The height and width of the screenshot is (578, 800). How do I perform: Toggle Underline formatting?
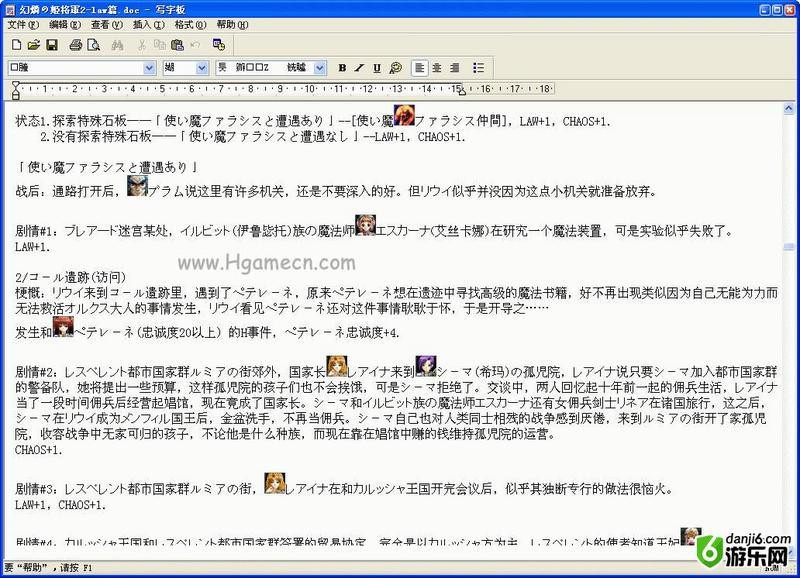point(377,68)
